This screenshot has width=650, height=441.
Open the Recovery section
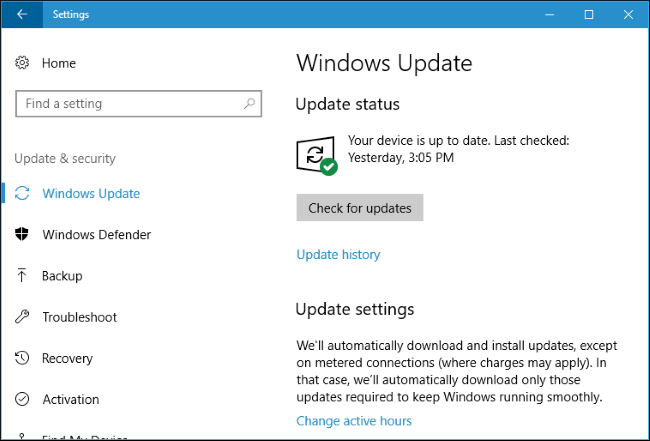coord(67,358)
